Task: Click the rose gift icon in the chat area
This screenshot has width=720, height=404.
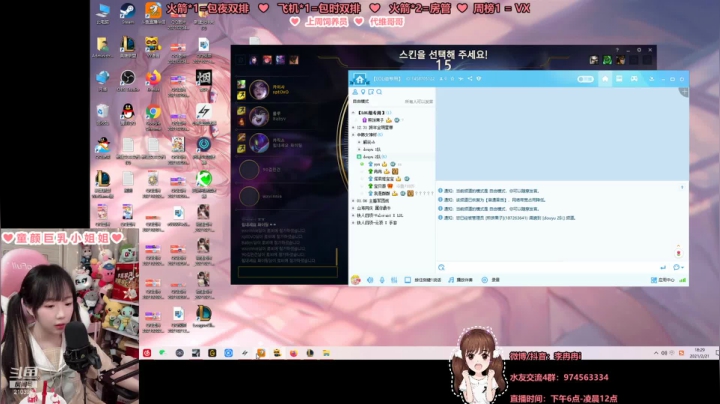Action: click(678, 252)
